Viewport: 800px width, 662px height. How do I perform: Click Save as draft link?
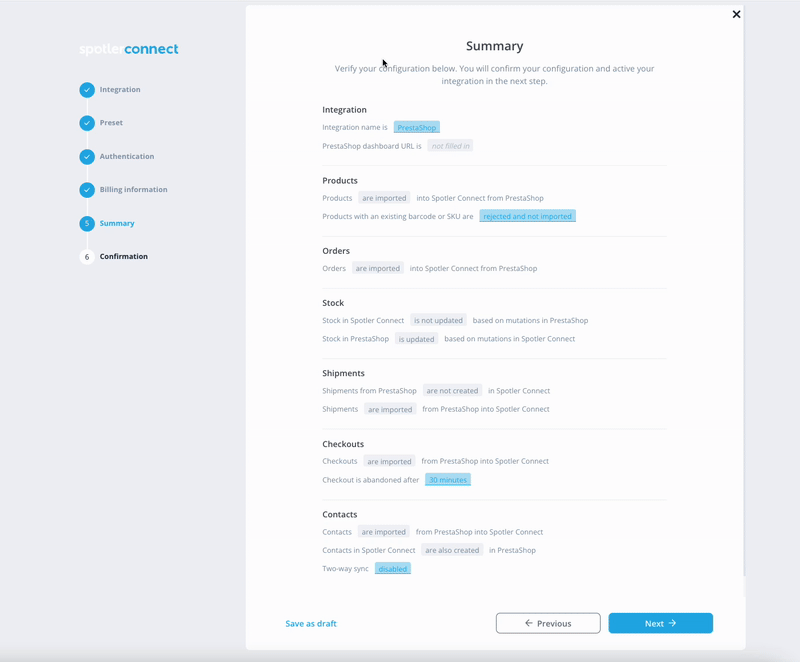pyautogui.click(x=311, y=623)
